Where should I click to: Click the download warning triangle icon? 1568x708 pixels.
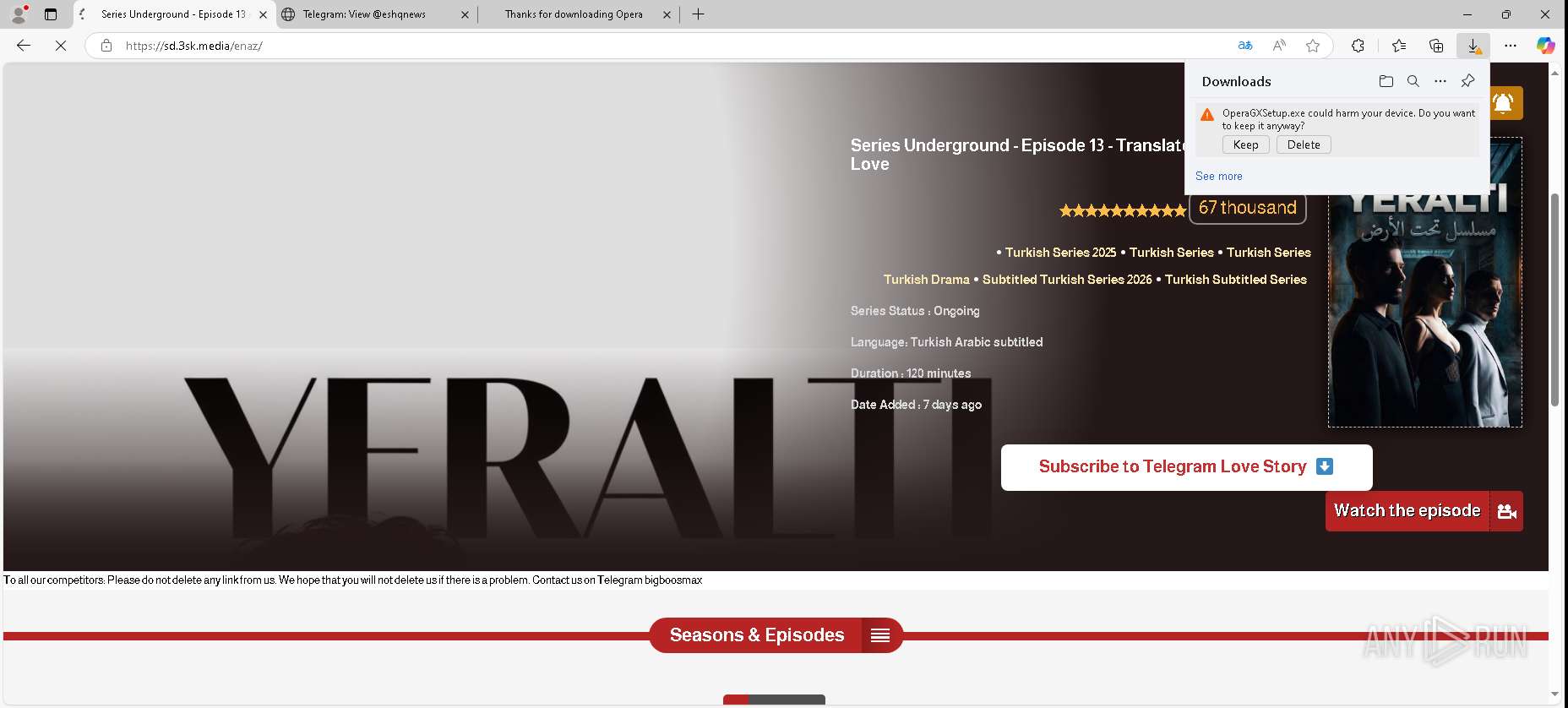(1207, 115)
